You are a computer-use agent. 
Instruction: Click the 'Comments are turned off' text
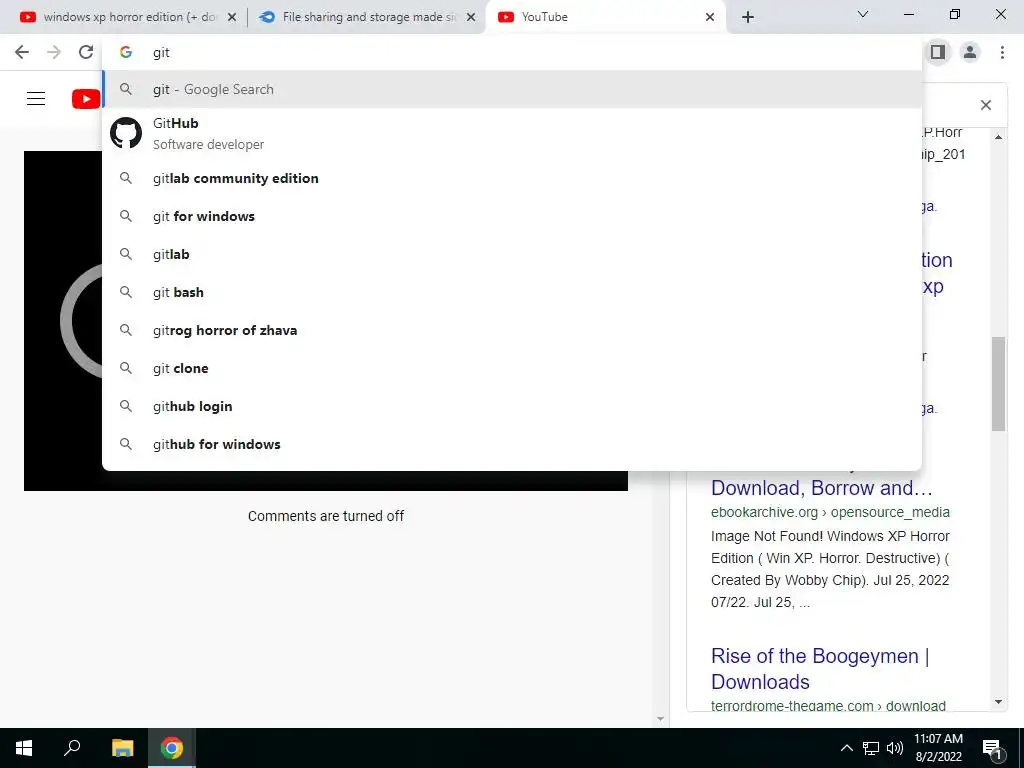tap(326, 516)
